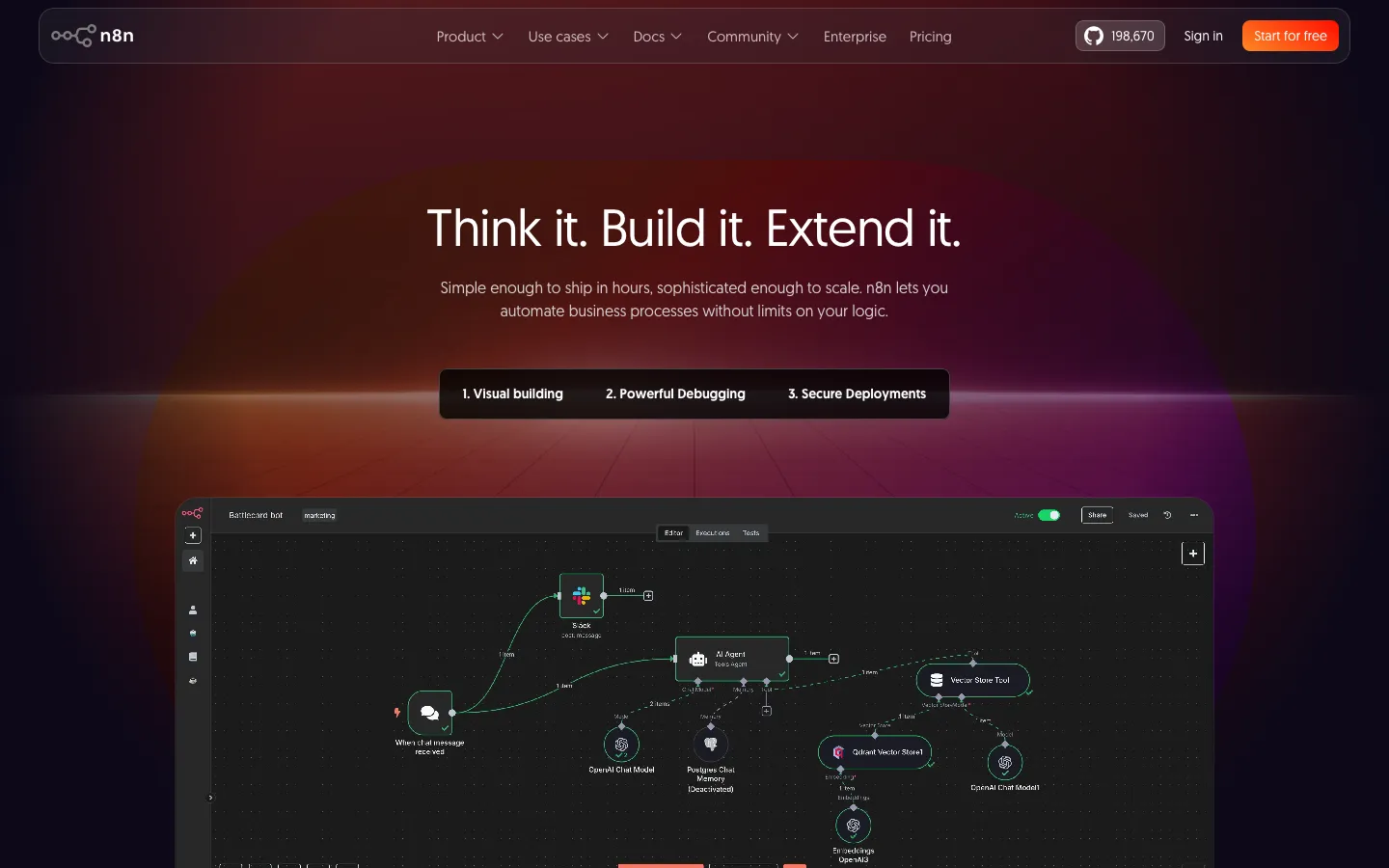
Task: Select the Embeddings OpenAI3 node
Action: click(854, 826)
